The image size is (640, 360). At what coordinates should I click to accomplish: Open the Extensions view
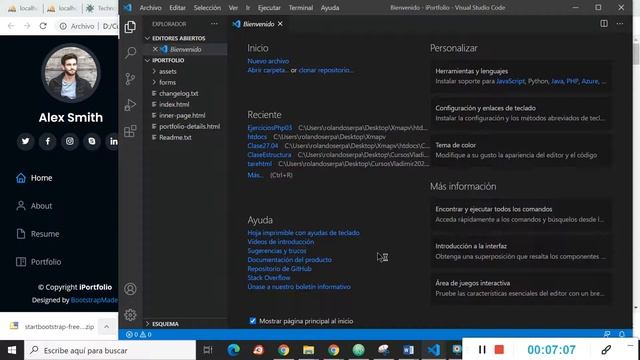(x=130, y=131)
